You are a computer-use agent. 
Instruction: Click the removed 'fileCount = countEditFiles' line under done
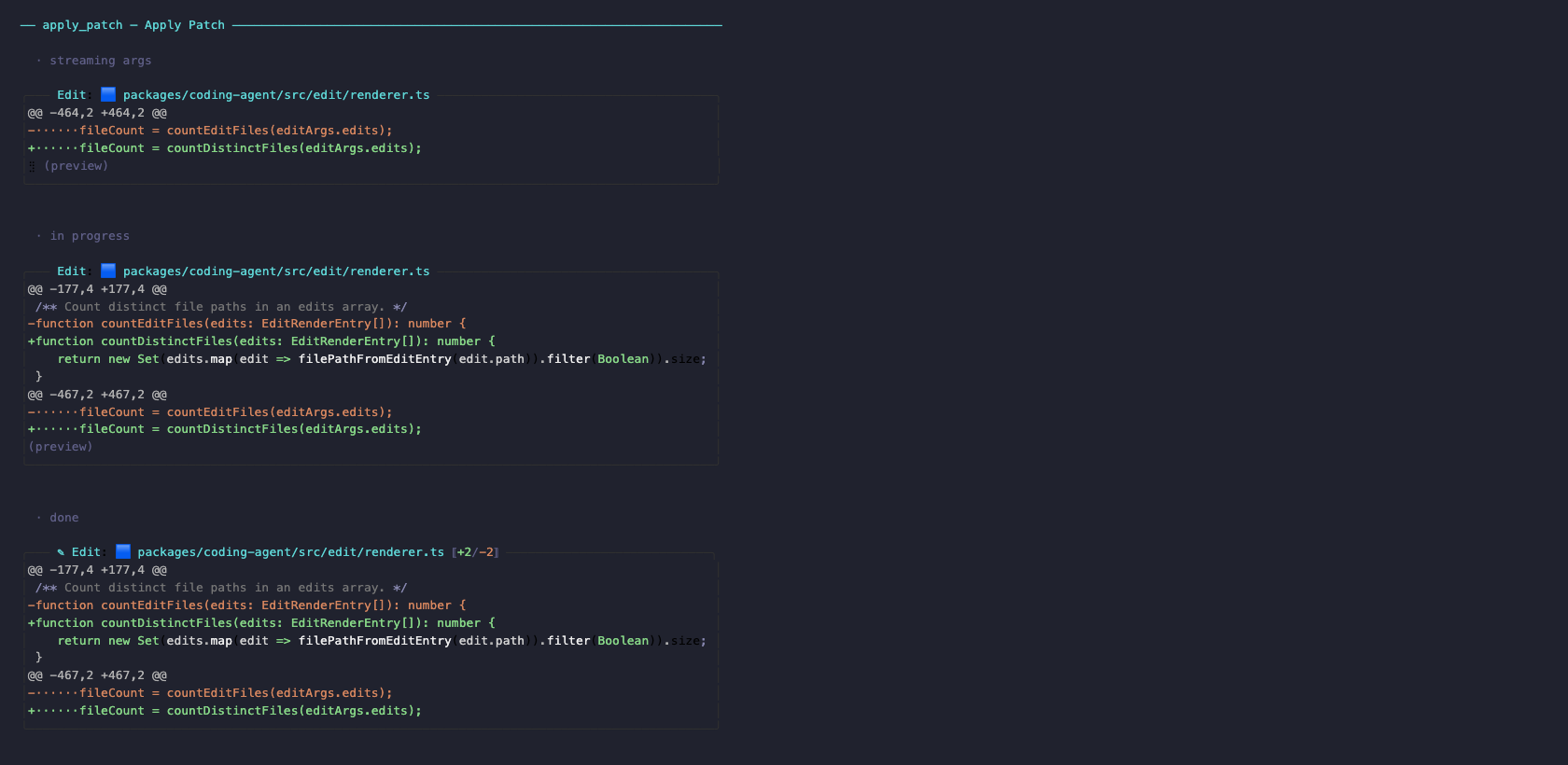[210, 693]
